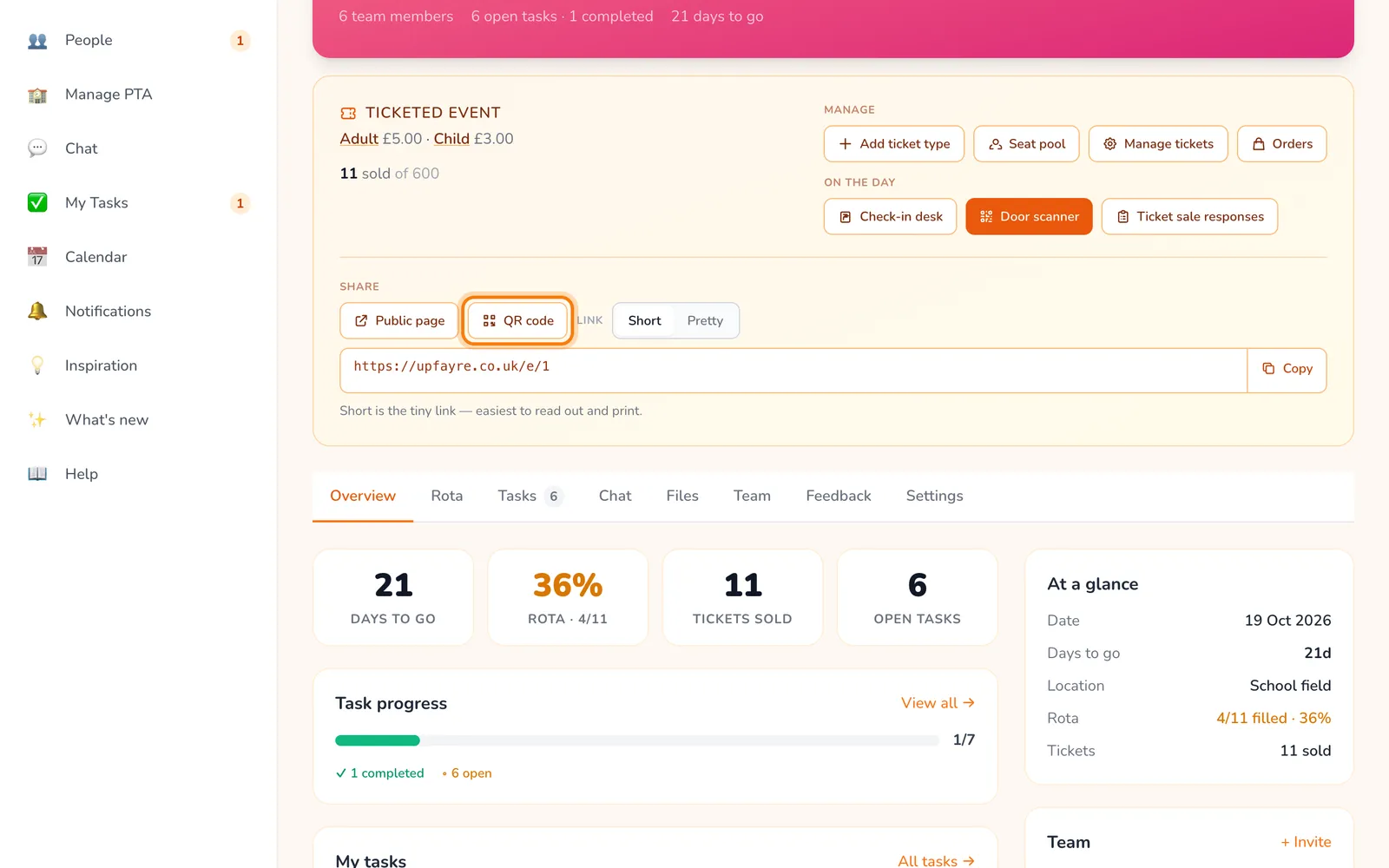Click the 36% Rota stat card

click(x=568, y=597)
